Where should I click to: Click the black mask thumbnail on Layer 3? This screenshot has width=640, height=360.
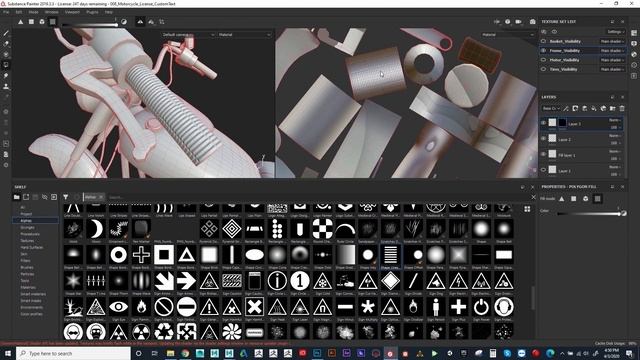click(562, 123)
